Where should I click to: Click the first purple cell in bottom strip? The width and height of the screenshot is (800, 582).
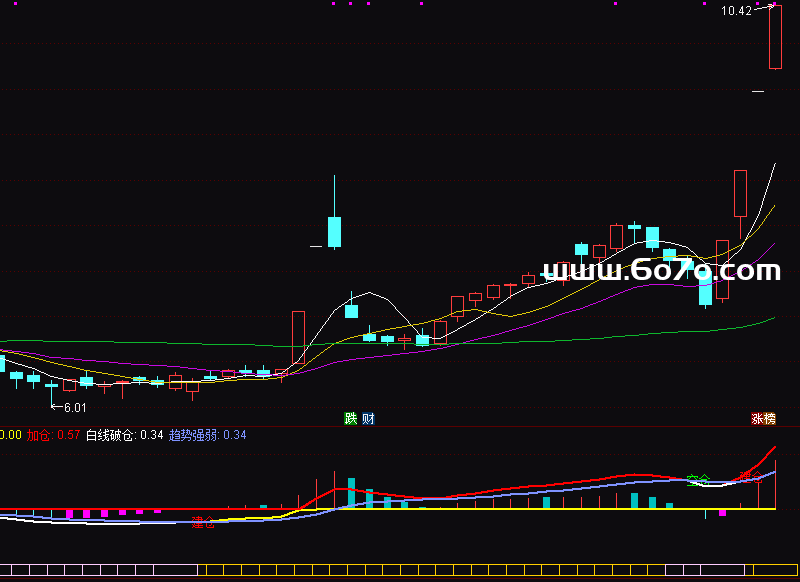(x=6, y=571)
